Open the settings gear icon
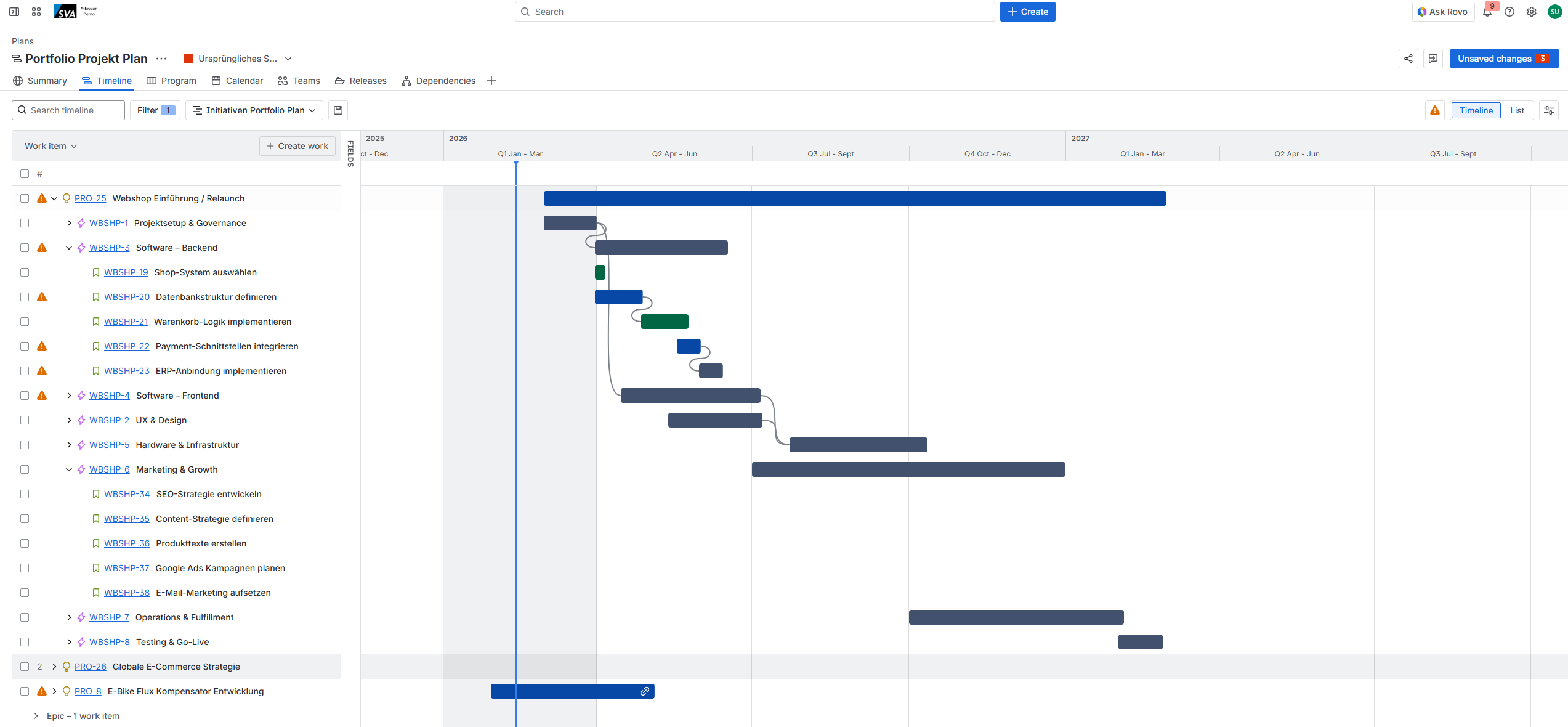 click(x=1532, y=12)
